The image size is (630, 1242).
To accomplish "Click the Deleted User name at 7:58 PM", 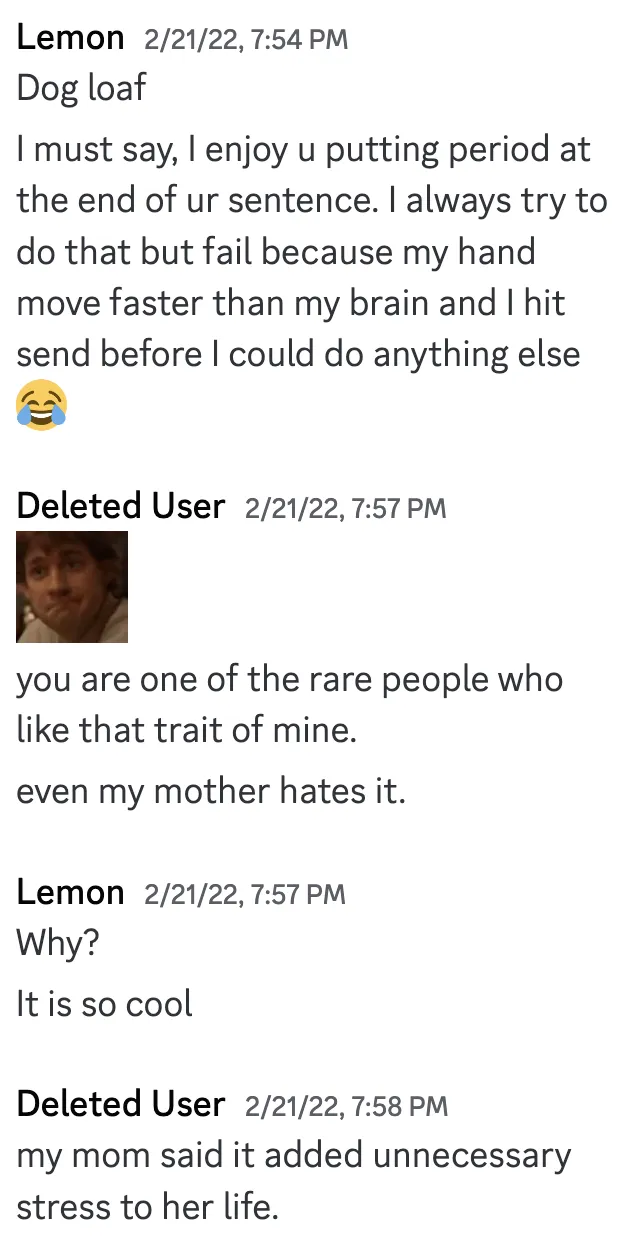I will coord(120,1104).
